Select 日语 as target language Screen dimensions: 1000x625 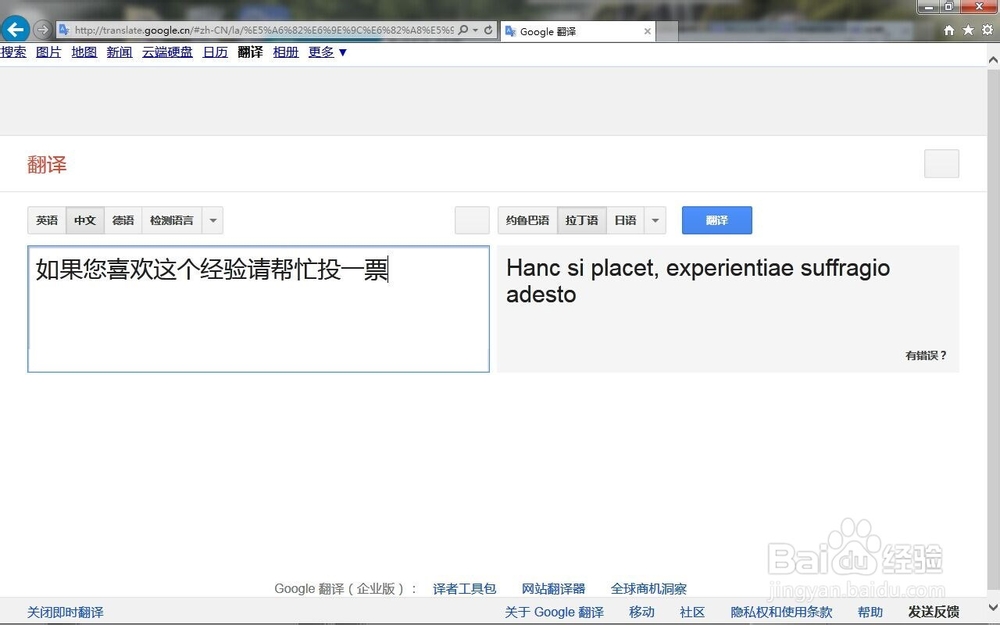(625, 221)
